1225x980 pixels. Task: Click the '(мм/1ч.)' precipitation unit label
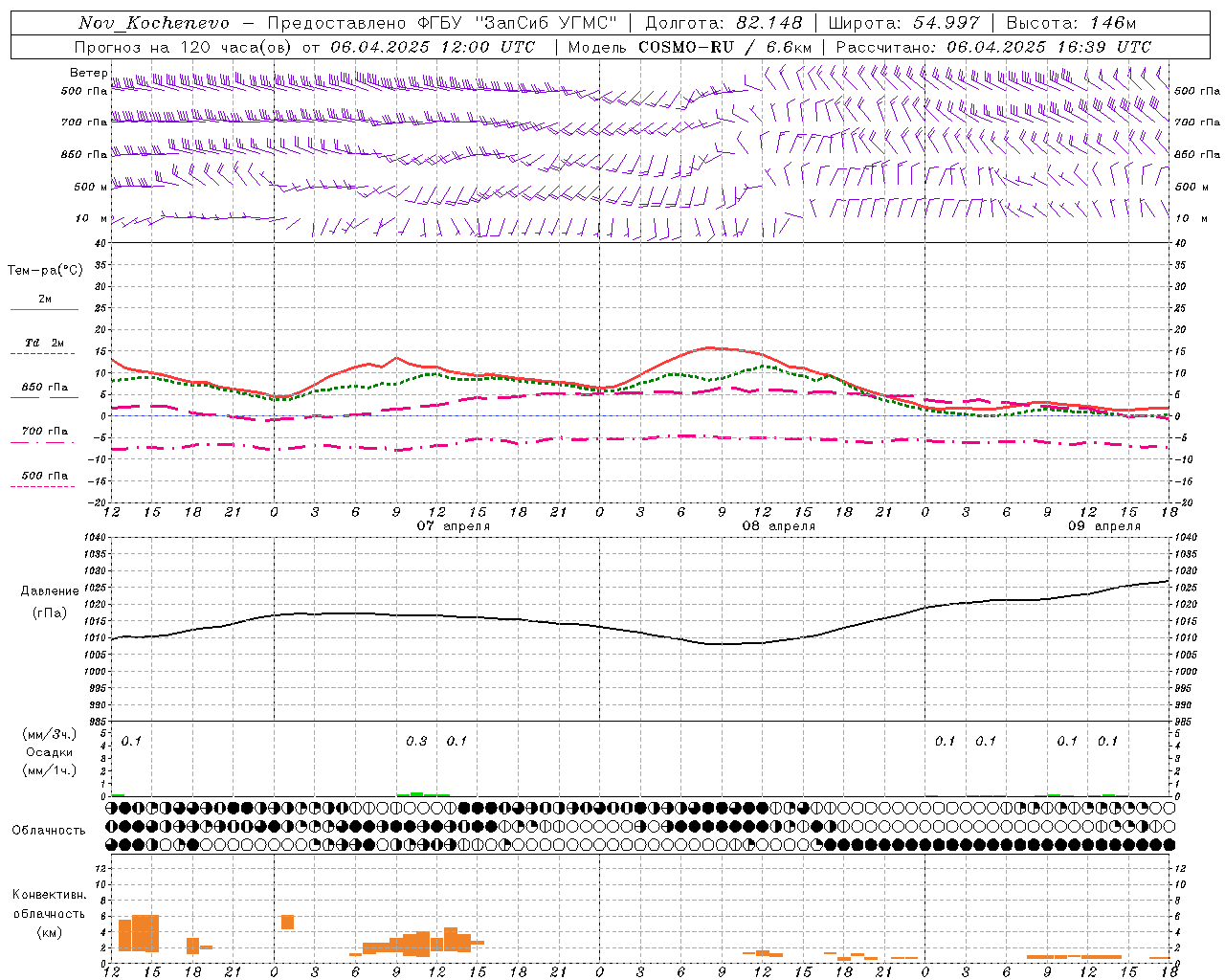click(x=49, y=770)
